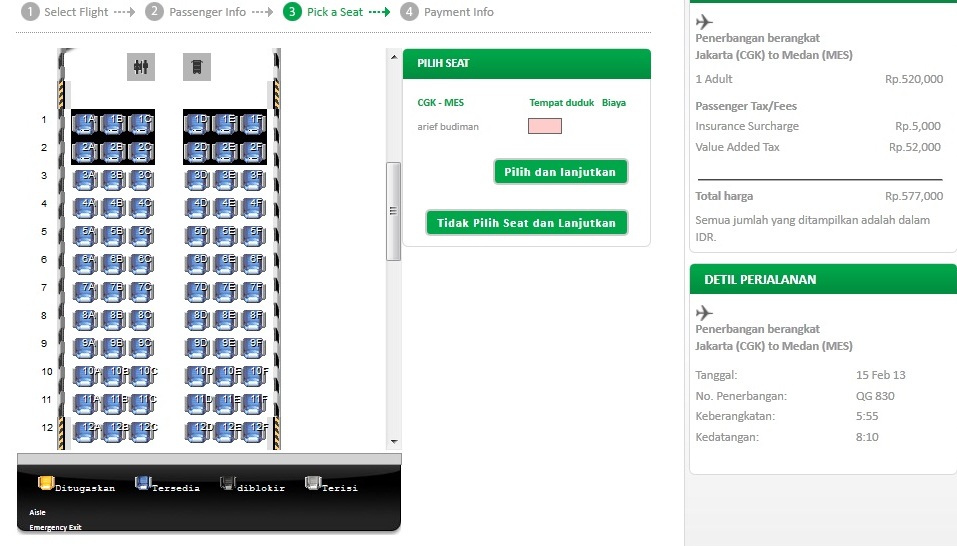Pick seat 5C in the cabin
The image size is (957, 546).
pos(141,235)
